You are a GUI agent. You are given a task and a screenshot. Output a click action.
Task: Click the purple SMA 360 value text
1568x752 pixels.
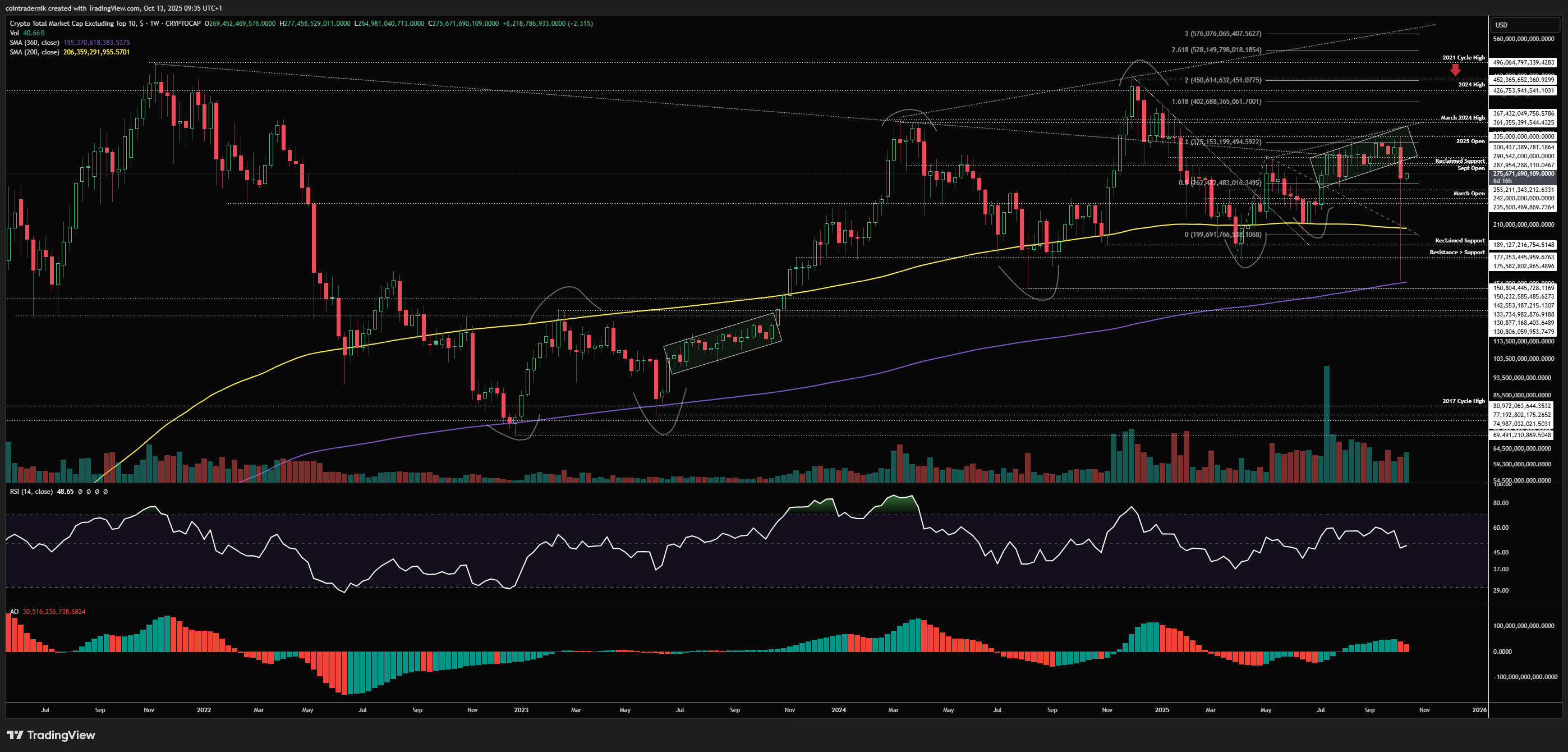[96, 43]
